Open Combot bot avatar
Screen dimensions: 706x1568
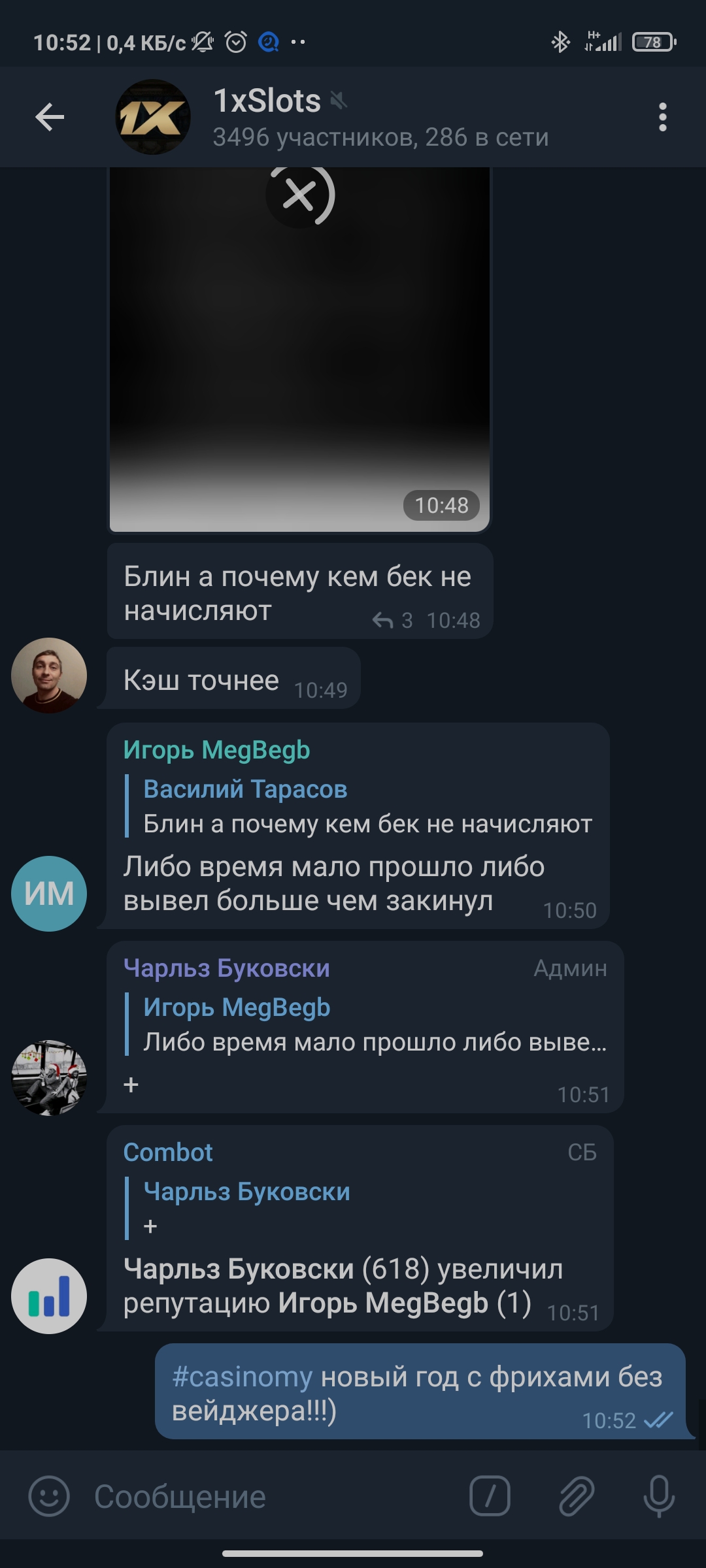point(49,1296)
